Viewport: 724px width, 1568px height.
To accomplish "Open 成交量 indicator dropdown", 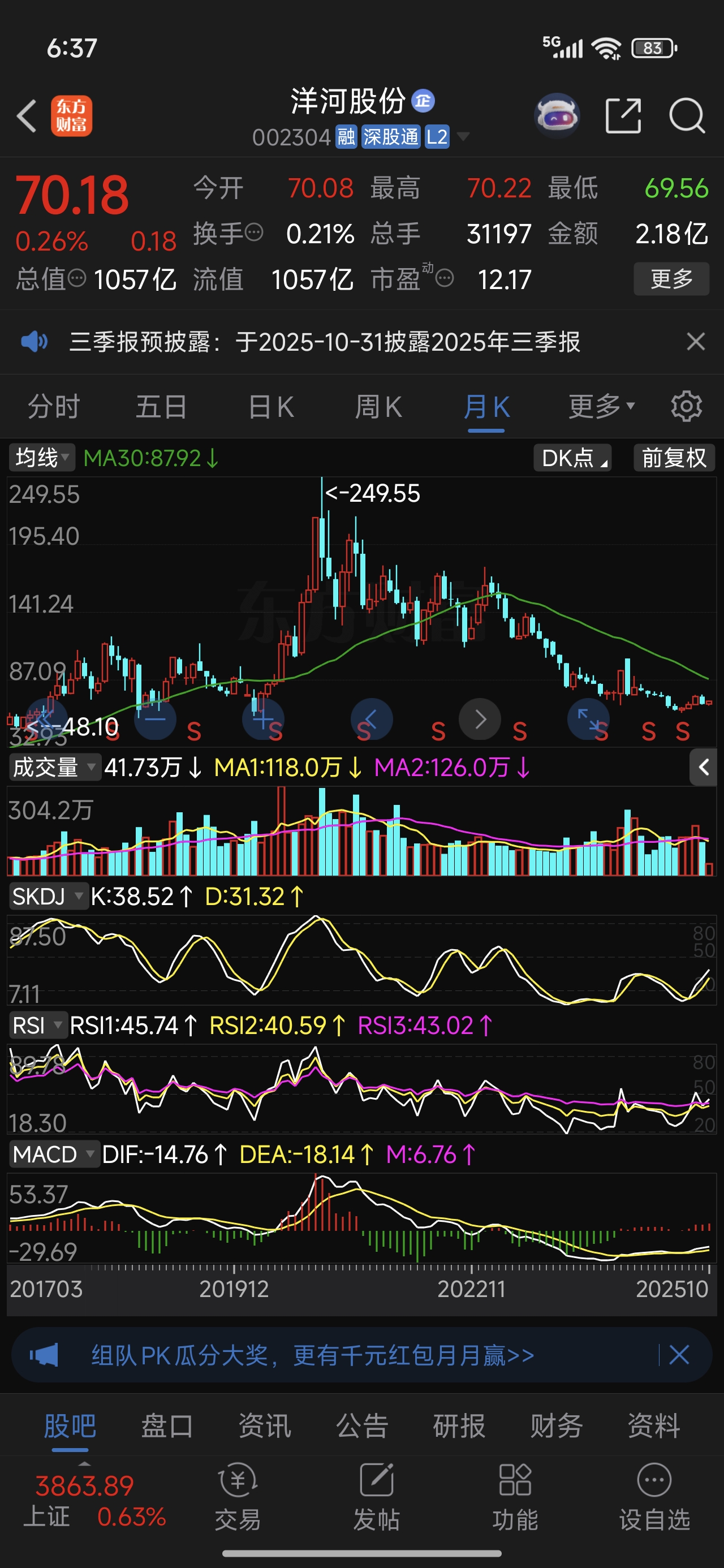I will pyautogui.click(x=54, y=767).
